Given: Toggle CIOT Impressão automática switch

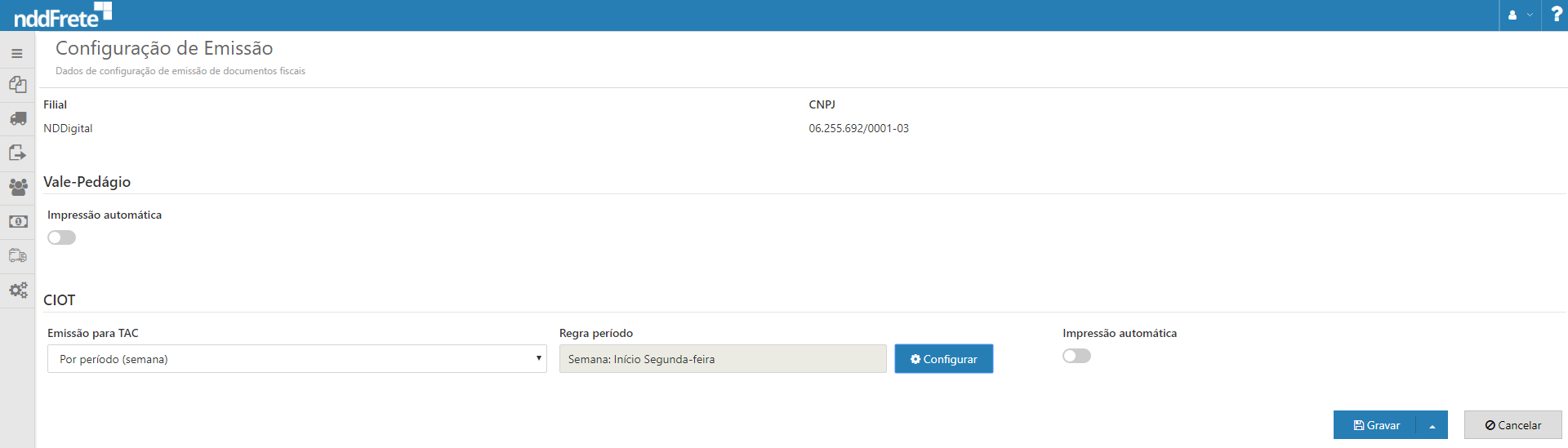Looking at the screenshot, I should (1076, 356).
